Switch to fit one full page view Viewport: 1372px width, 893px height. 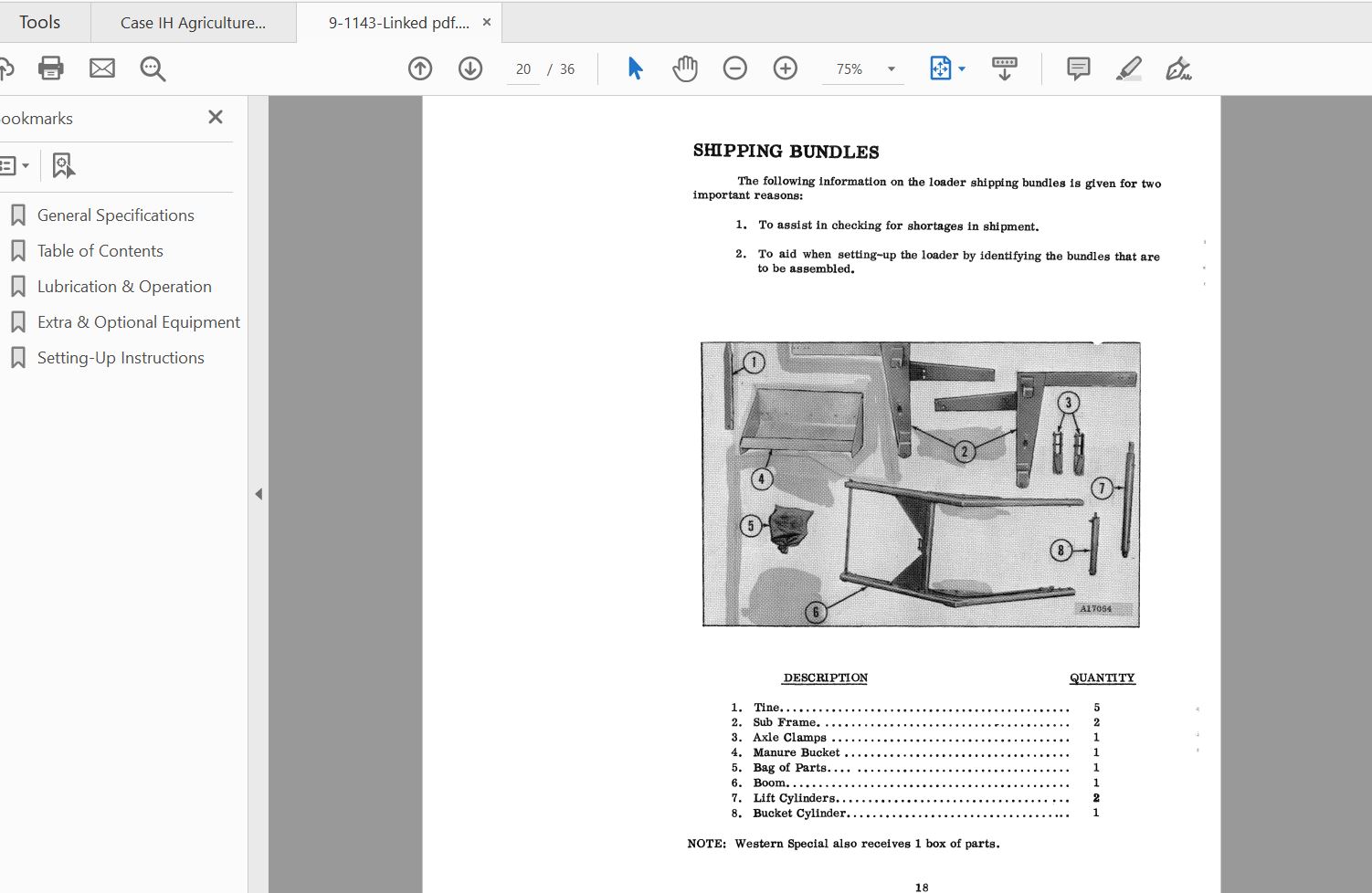pyautogui.click(x=942, y=68)
